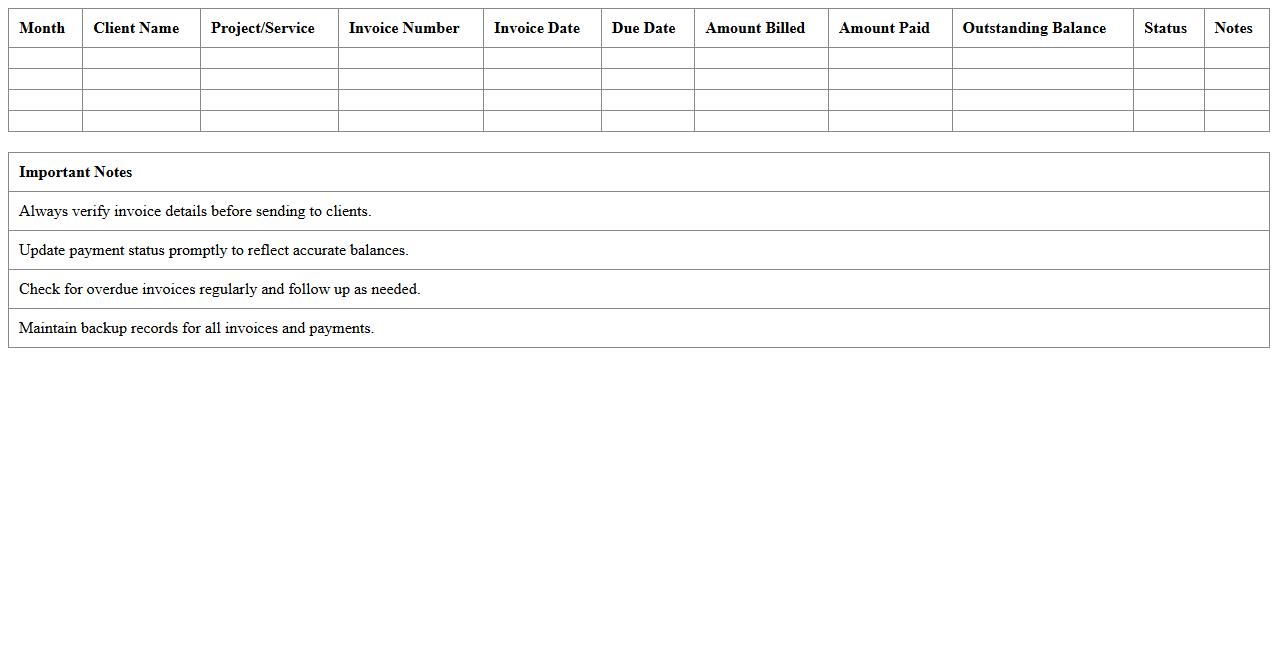Select the Invoice Number column header
This screenshot has height=650, width=1278.
tap(404, 28)
